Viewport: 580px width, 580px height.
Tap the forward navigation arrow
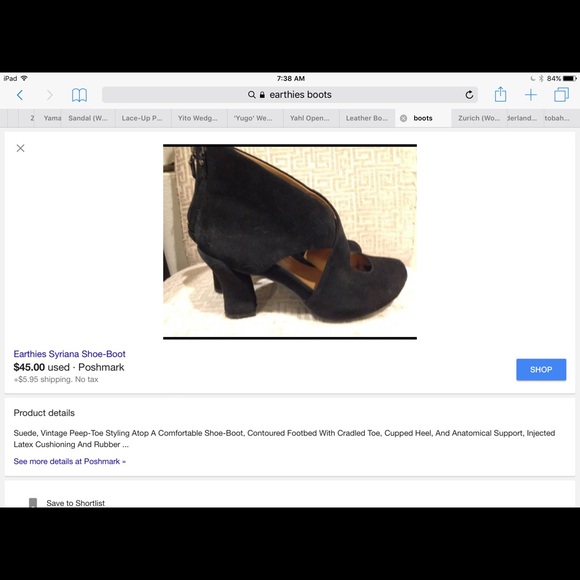coord(49,95)
